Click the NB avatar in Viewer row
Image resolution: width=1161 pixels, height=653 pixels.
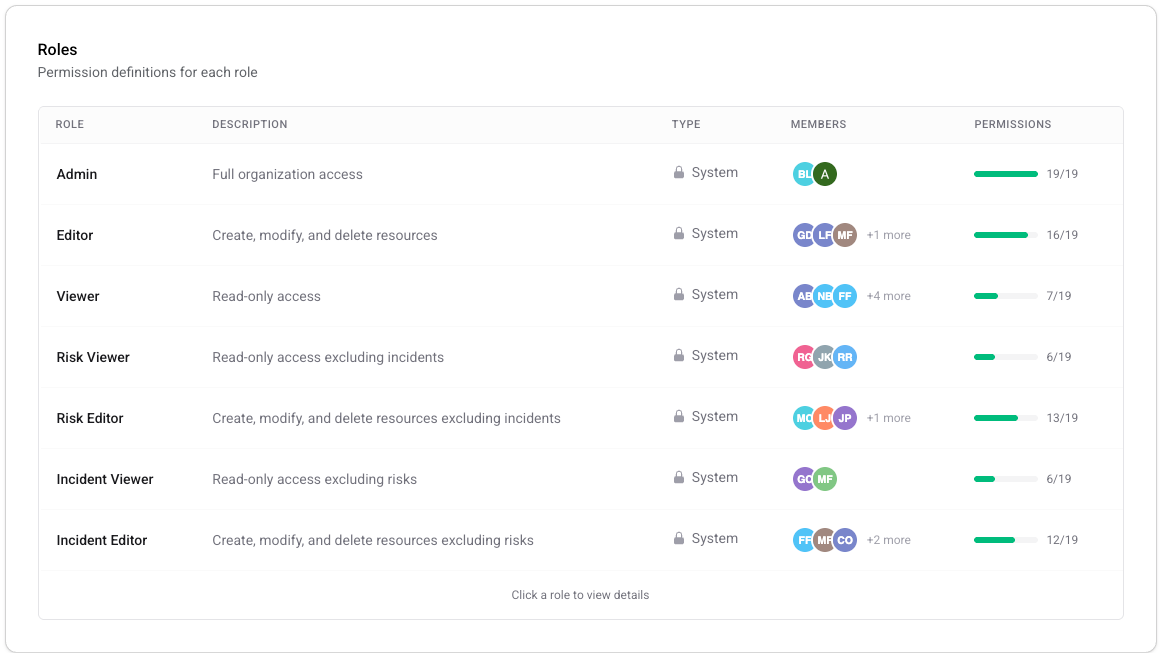pyautogui.click(x=823, y=296)
